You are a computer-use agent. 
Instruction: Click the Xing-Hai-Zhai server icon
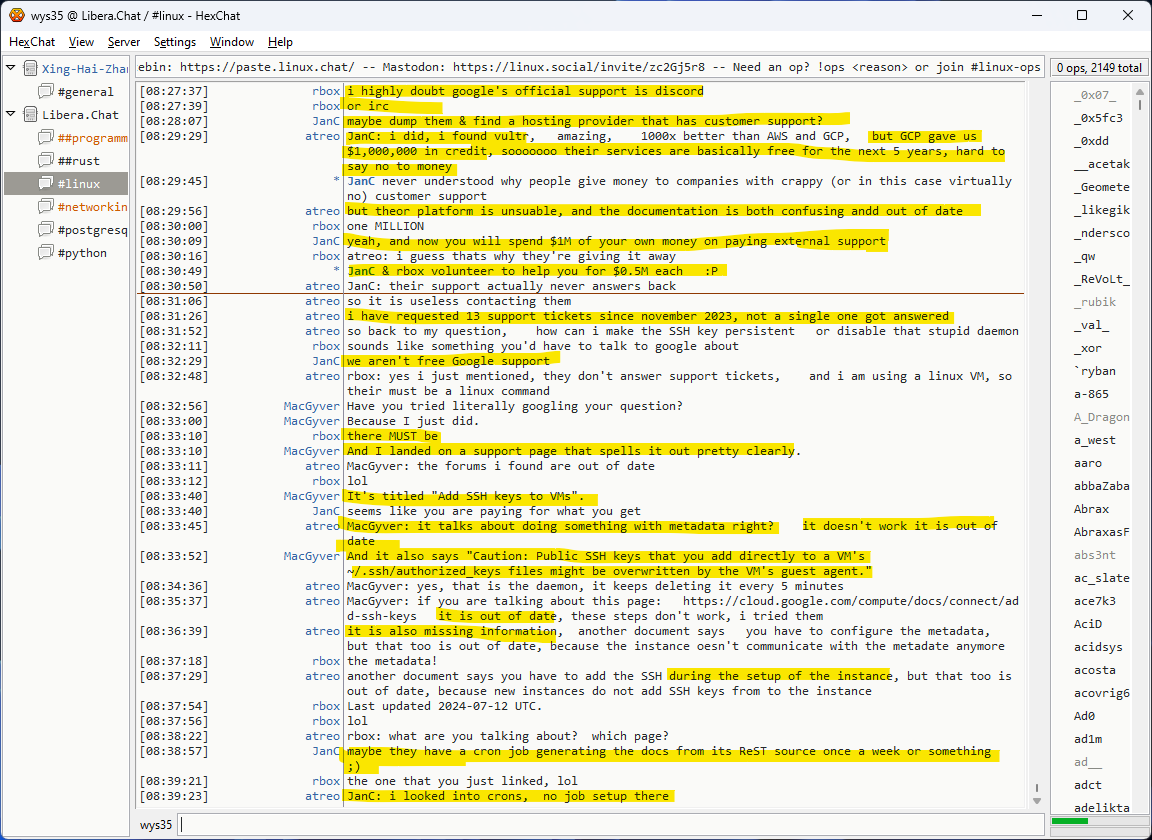[x=29, y=69]
